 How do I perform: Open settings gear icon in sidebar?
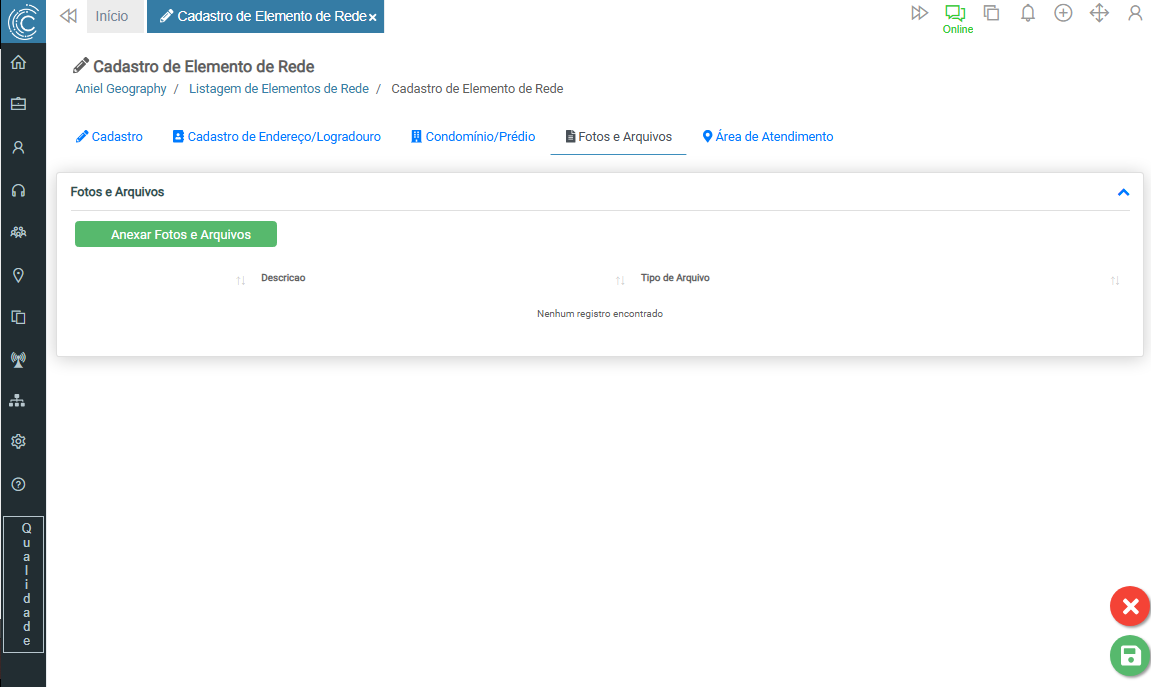(x=18, y=442)
